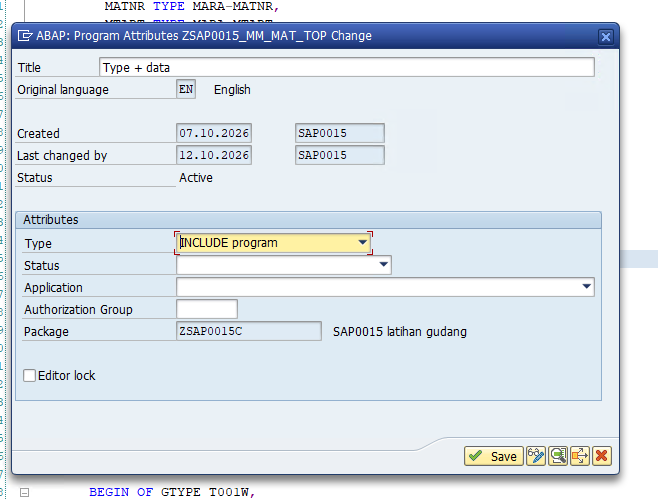658x499 pixels.
Task: Click the Last changed date 12.10.2026 field
Action: (x=214, y=155)
